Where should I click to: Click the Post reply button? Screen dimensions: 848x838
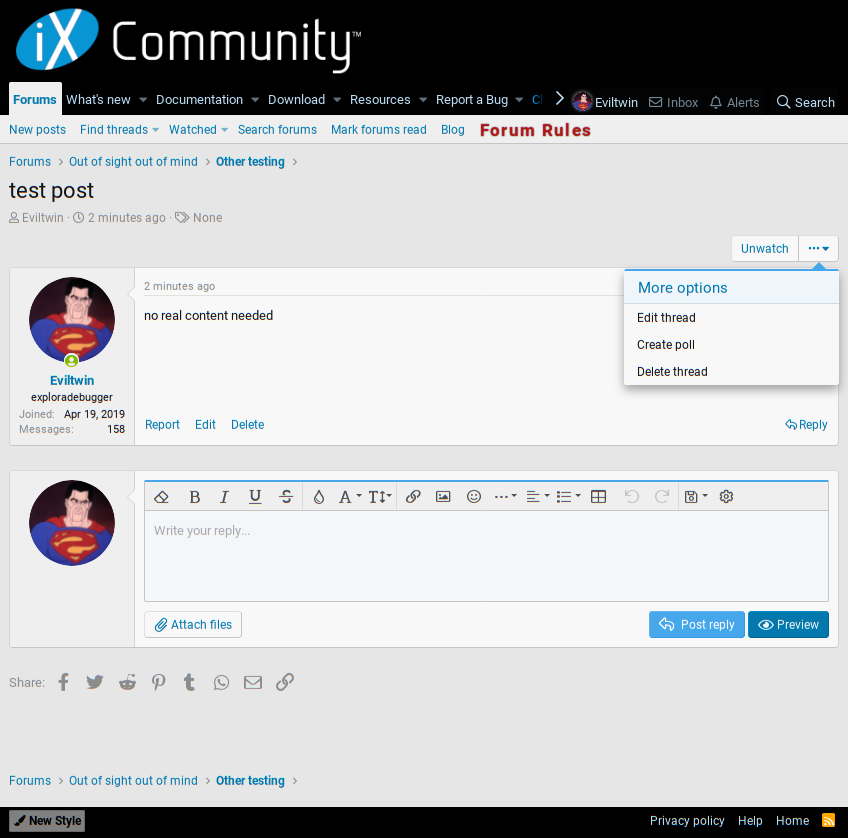tap(697, 624)
